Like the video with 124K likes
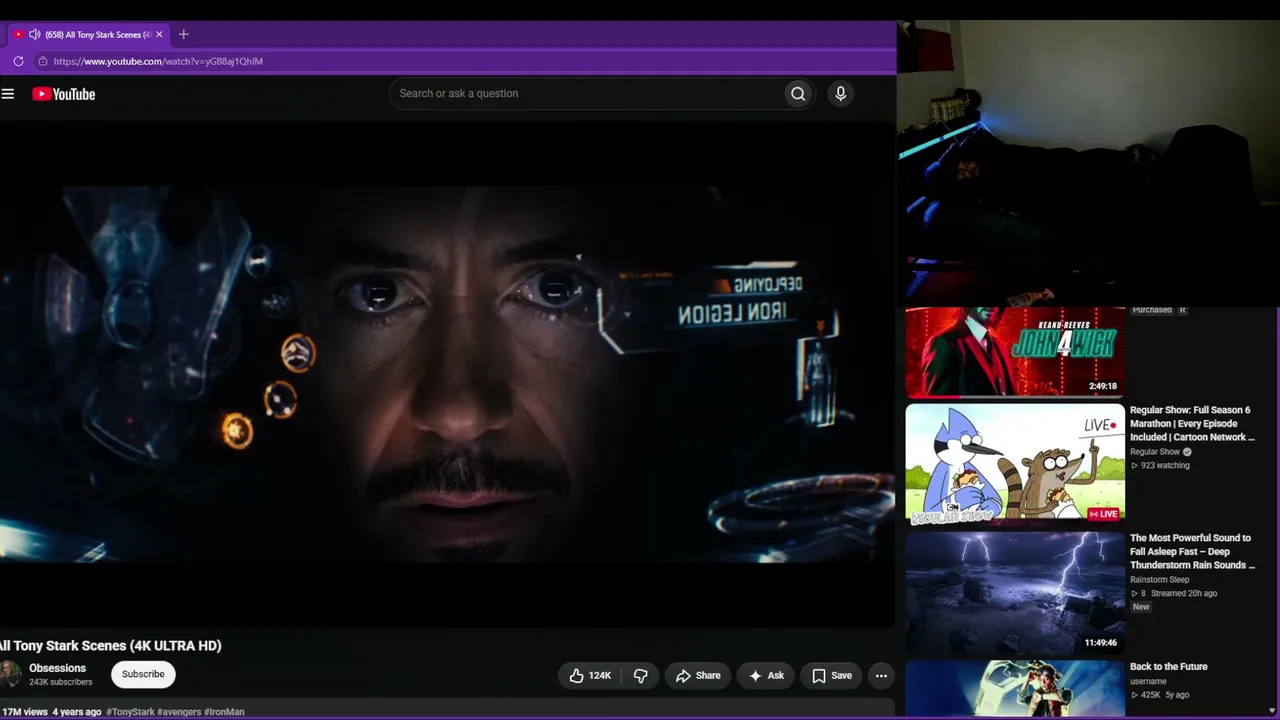This screenshot has height=720, width=1280. [589, 676]
